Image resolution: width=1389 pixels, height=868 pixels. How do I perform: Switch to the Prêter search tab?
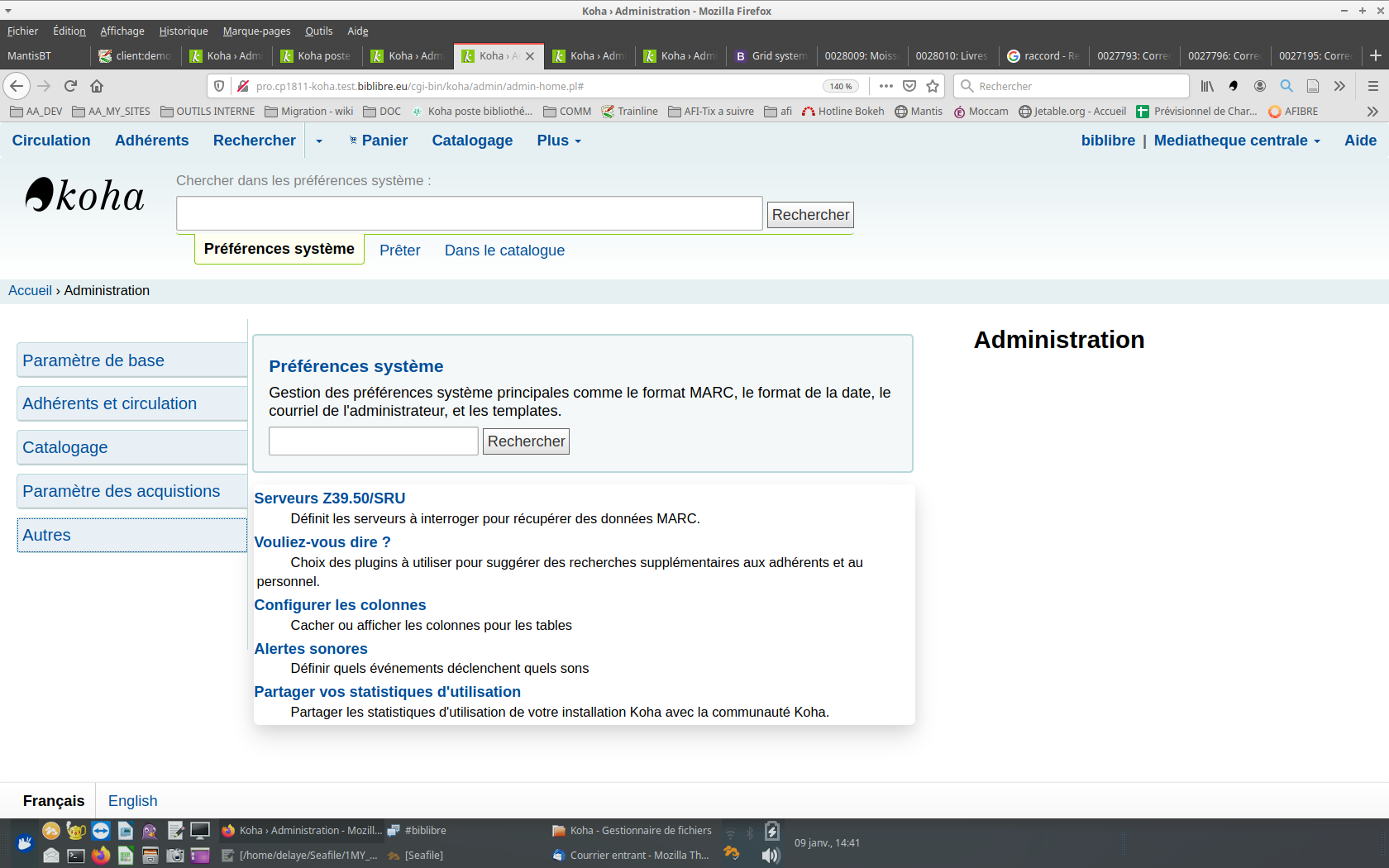(x=399, y=250)
